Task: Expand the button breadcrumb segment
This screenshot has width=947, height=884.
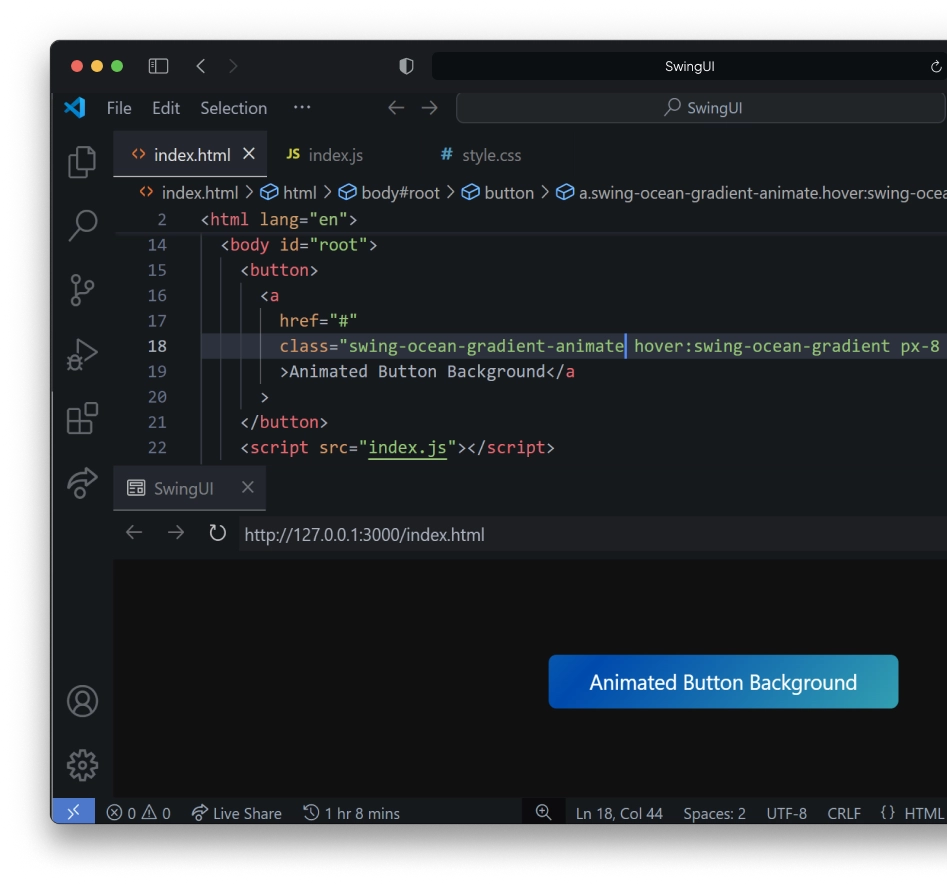Action: pyautogui.click(x=508, y=193)
